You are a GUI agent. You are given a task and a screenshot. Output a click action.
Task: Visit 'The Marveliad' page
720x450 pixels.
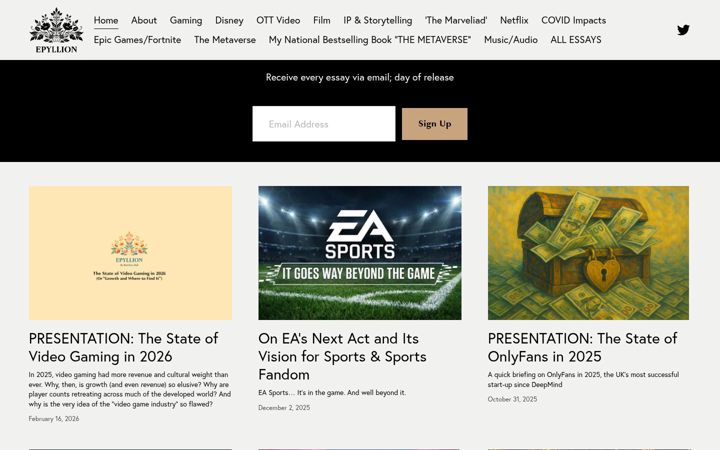click(x=456, y=20)
